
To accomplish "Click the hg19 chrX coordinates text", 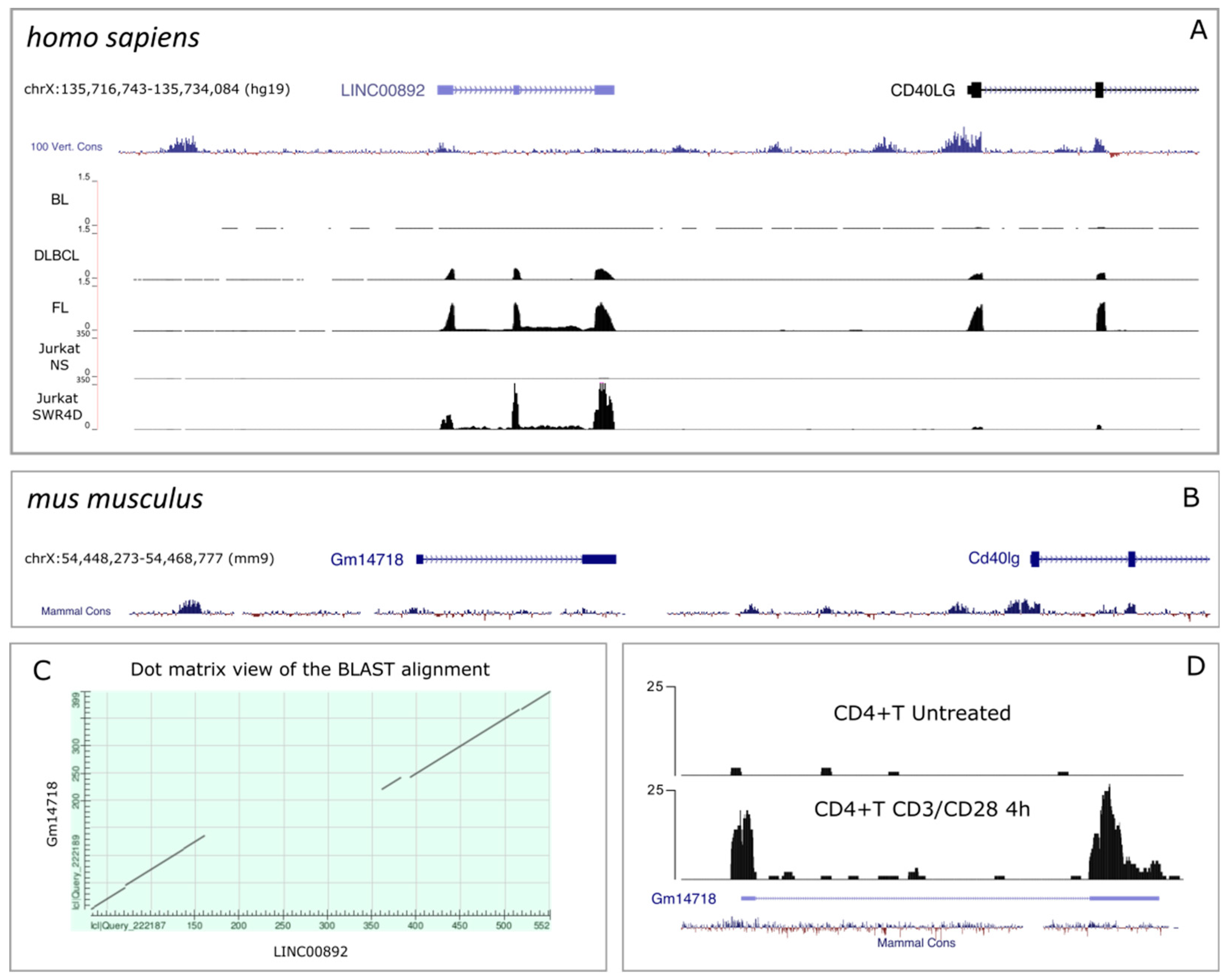I will [157, 89].
